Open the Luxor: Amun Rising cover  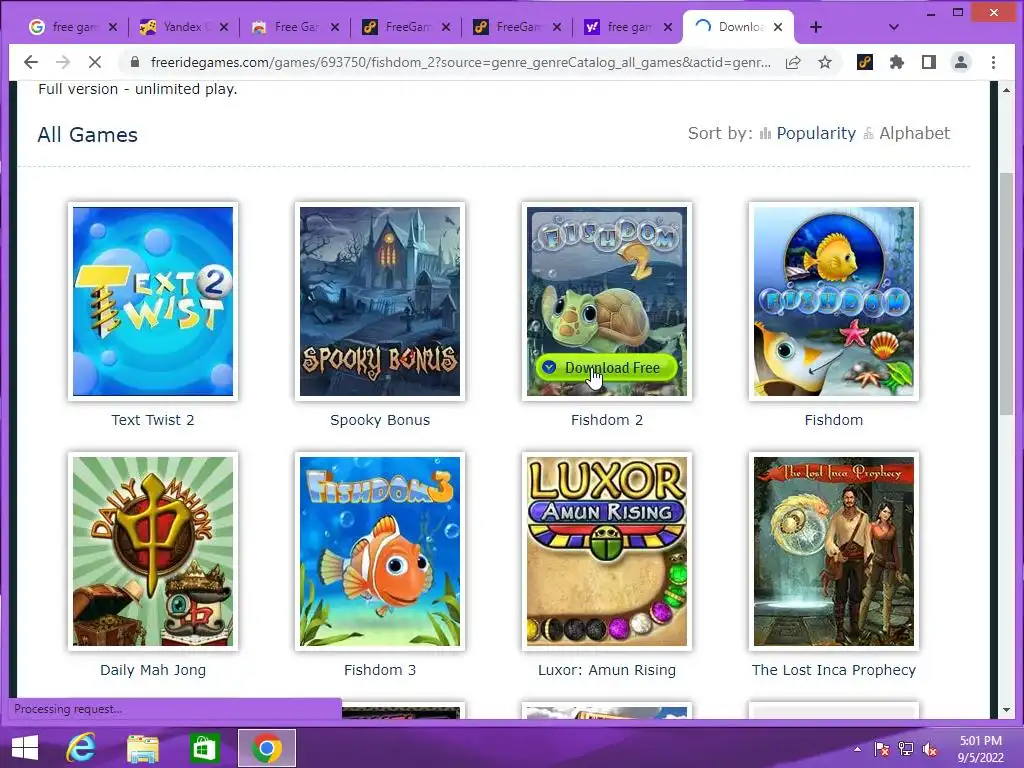(x=607, y=551)
